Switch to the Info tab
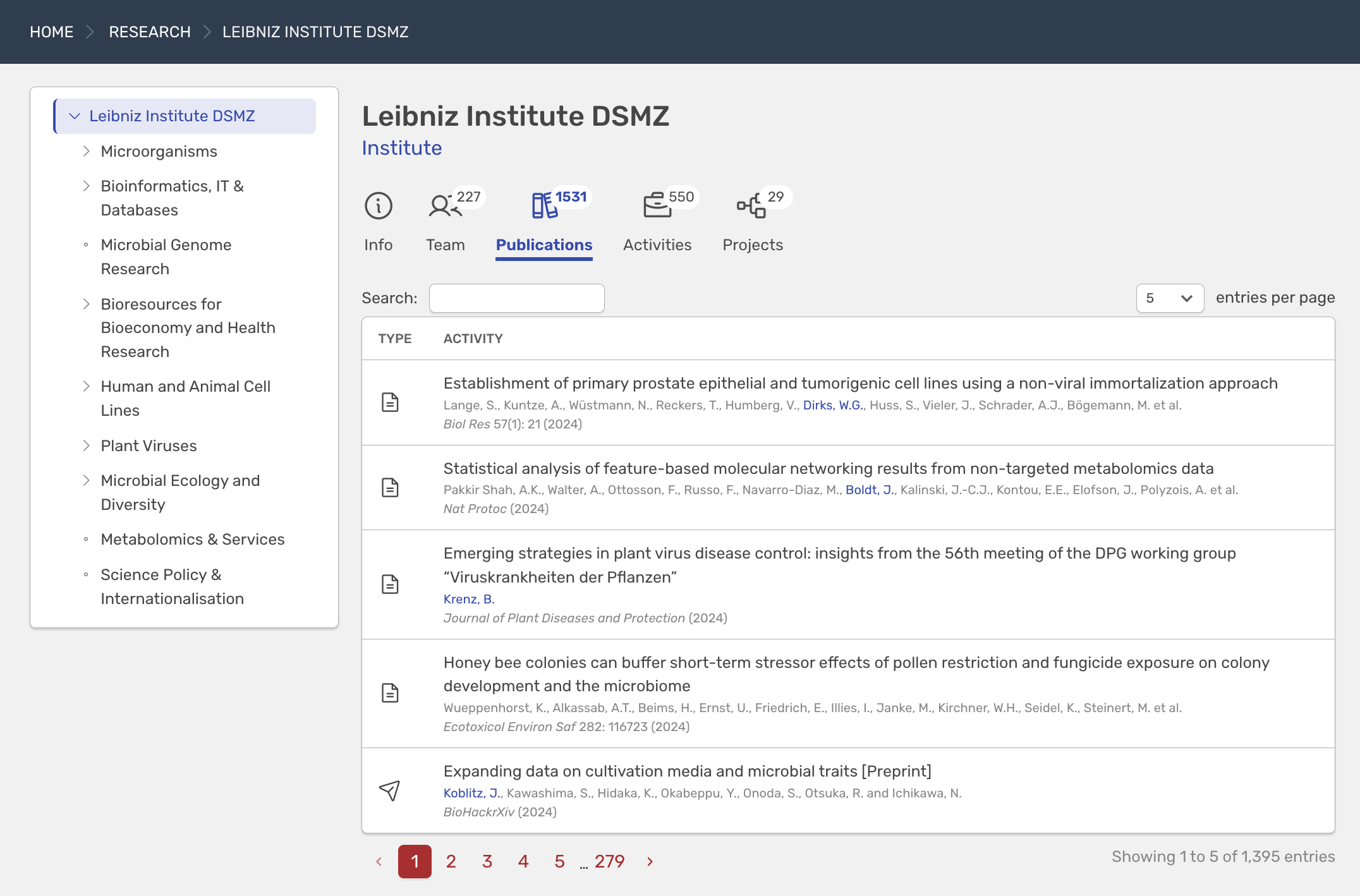This screenshot has height=896, width=1360. point(378,245)
